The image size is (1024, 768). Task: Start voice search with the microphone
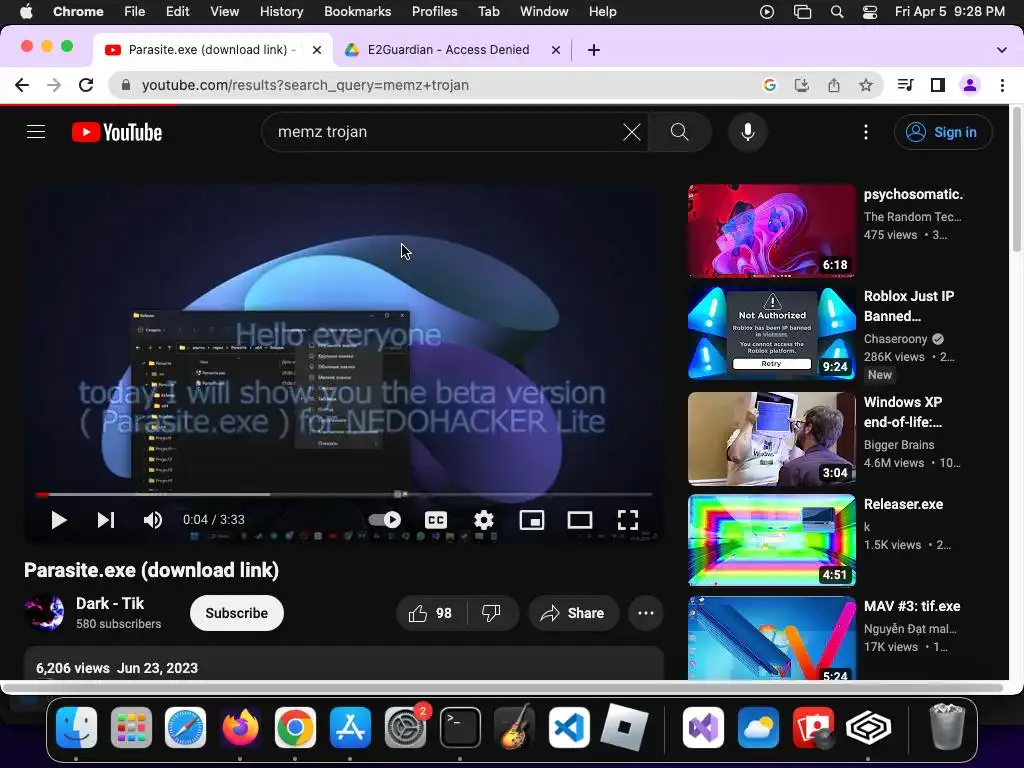(x=748, y=132)
